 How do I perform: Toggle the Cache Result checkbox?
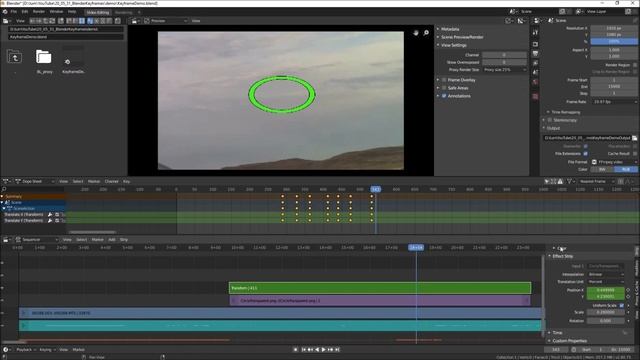click(635, 153)
